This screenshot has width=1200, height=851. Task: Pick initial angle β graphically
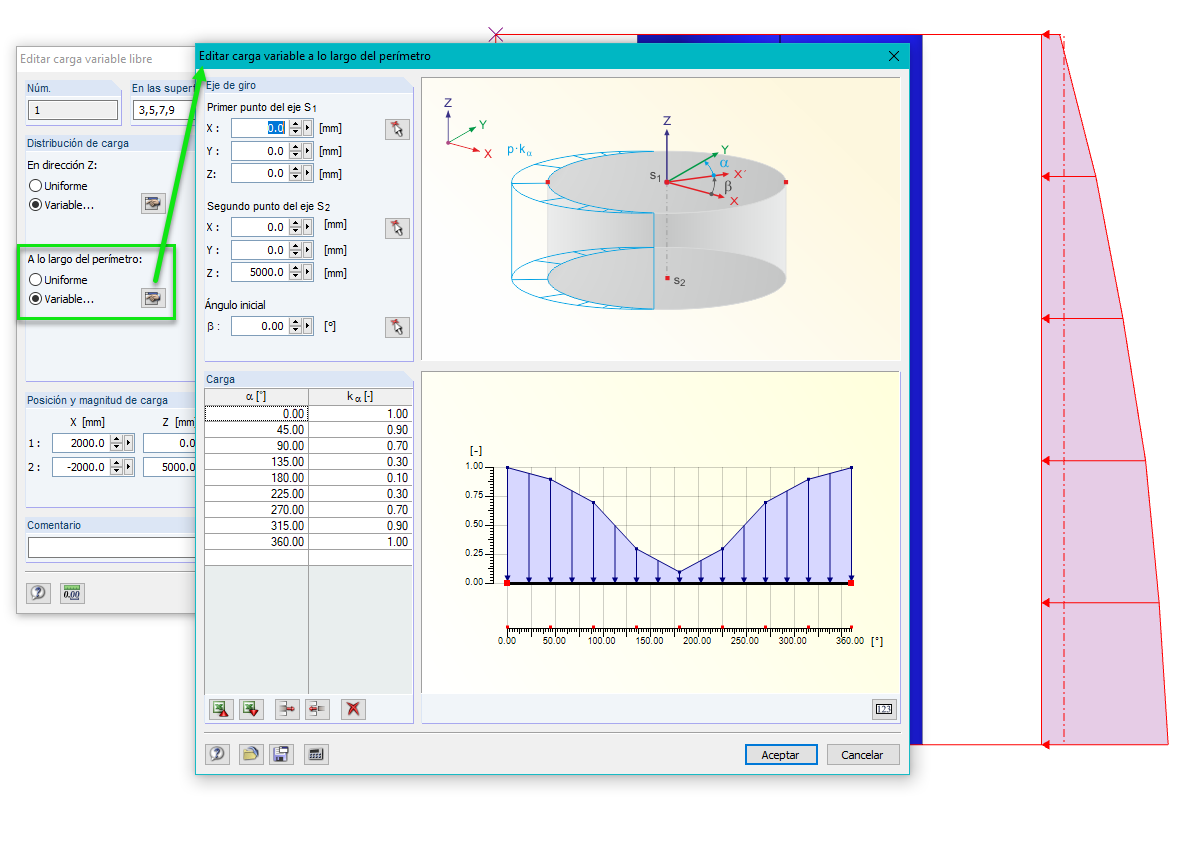(x=397, y=327)
